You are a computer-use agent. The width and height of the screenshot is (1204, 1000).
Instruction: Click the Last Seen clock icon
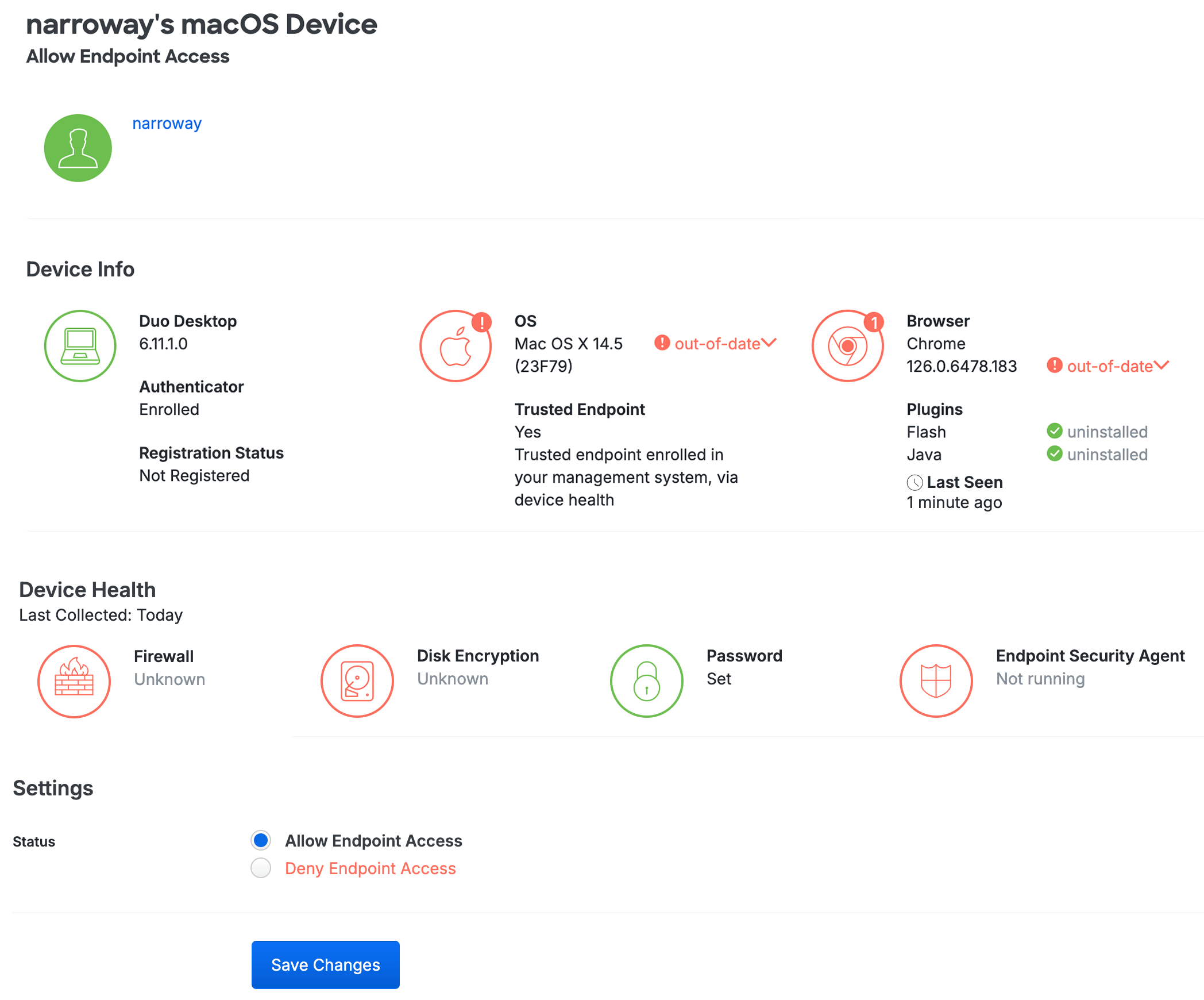coord(914,483)
